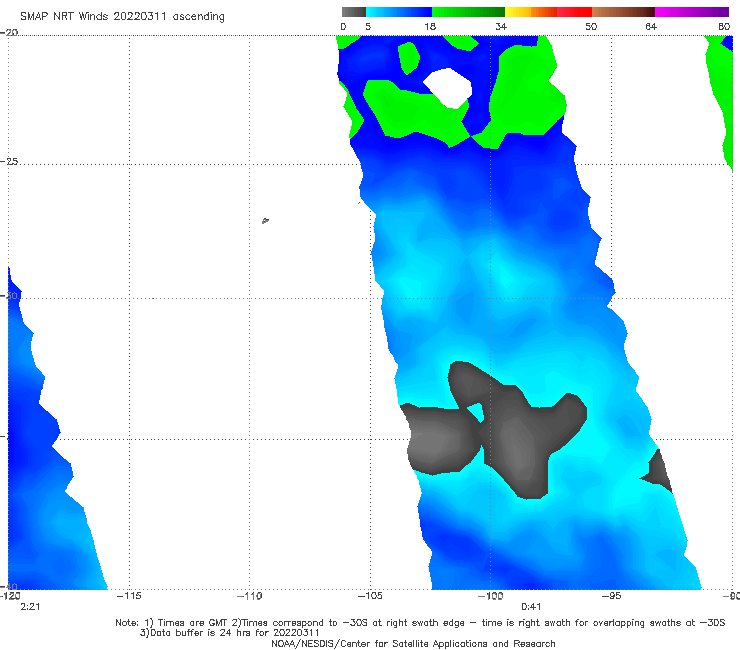The image size is (740, 650).
Task: Click colorbar label '34'
Action: (501, 27)
